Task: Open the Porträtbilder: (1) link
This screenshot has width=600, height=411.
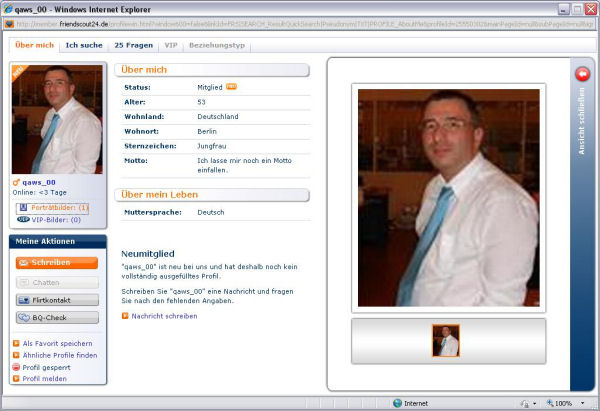Action: point(60,207)
